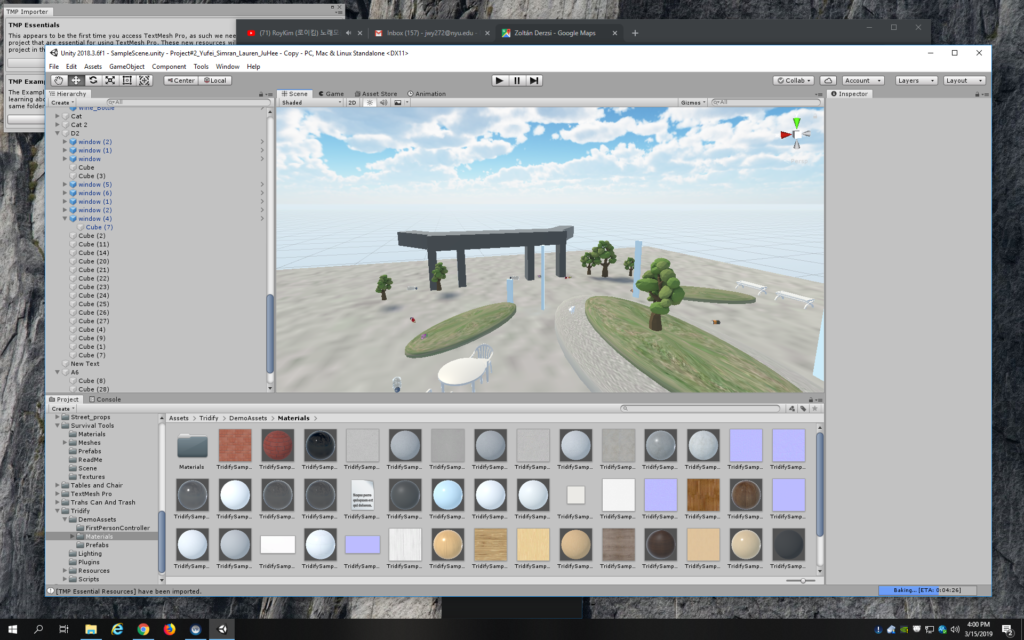Select New Text object in Hierarchy
1024x640 pixels.
click(x=85, y=364)
